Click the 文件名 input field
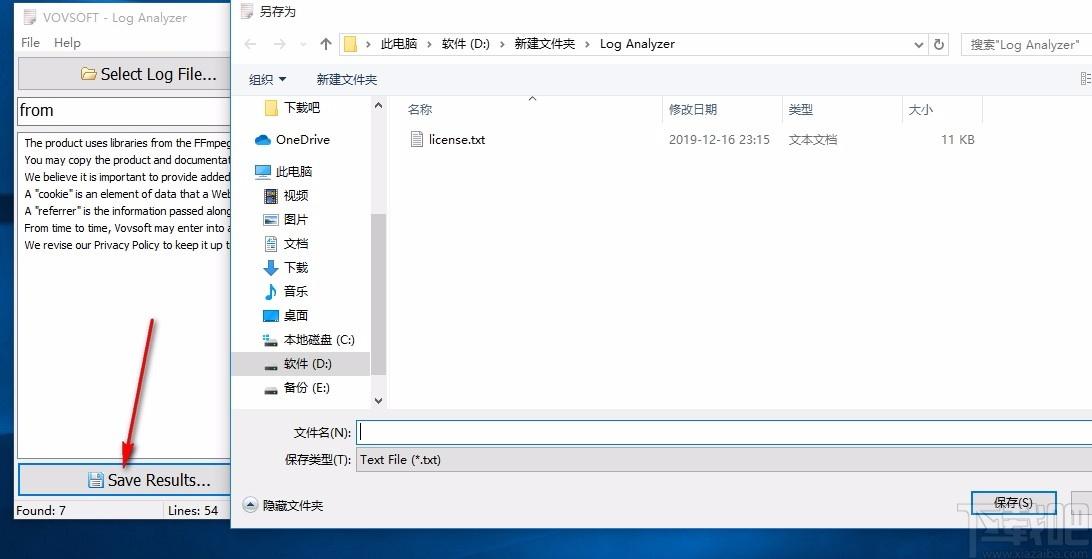 pyautogui.click(x=724, y=432)
